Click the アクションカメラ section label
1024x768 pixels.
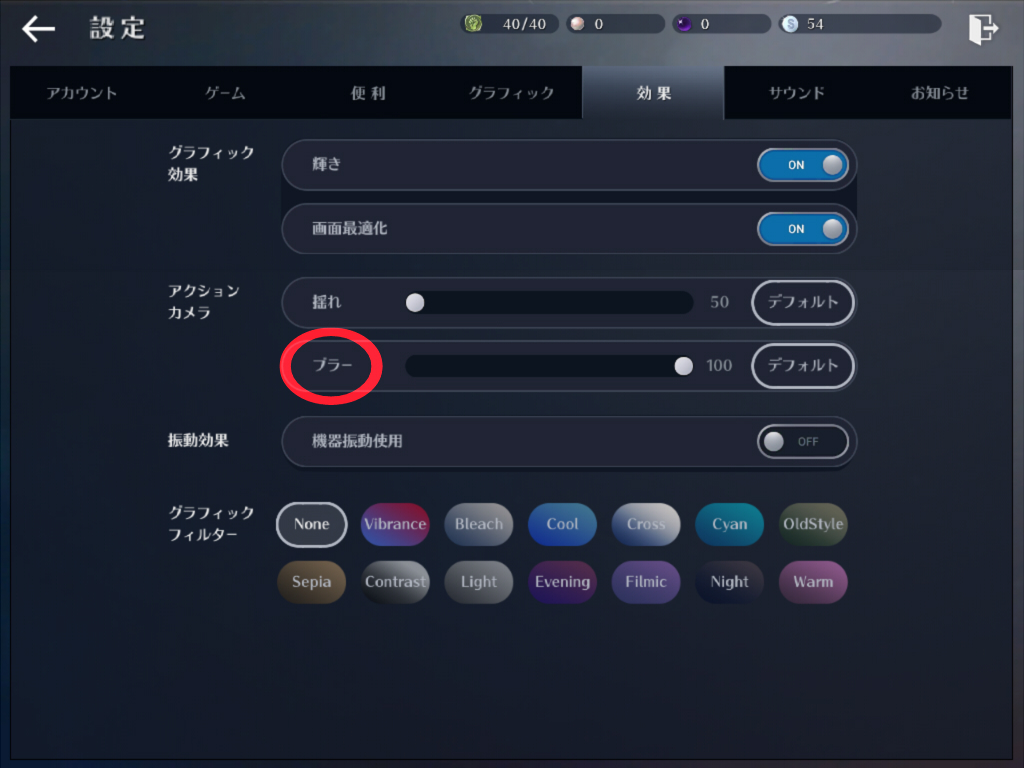(x=204, y=302)
